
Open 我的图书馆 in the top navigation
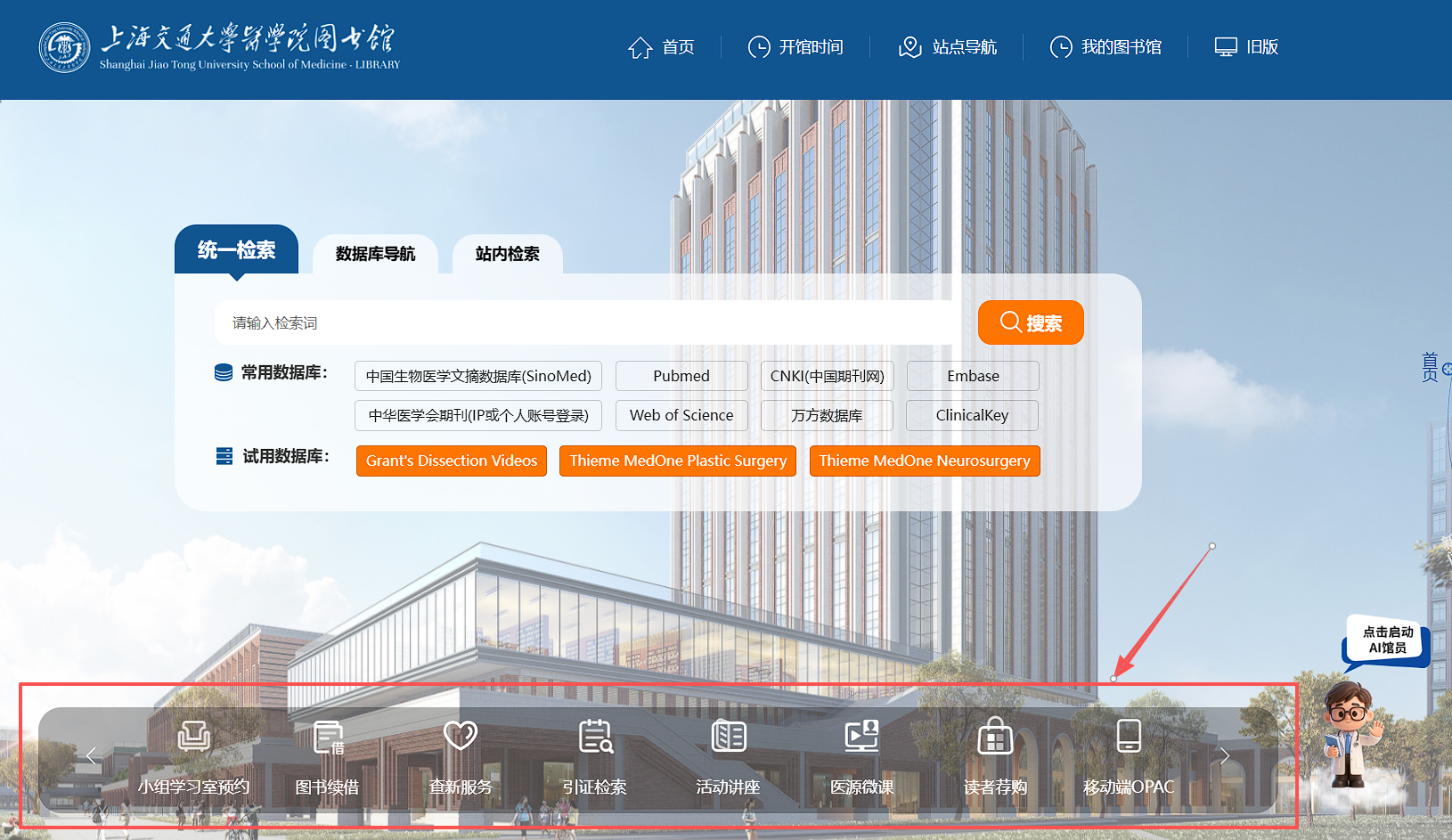click(x=1105, y=47)
